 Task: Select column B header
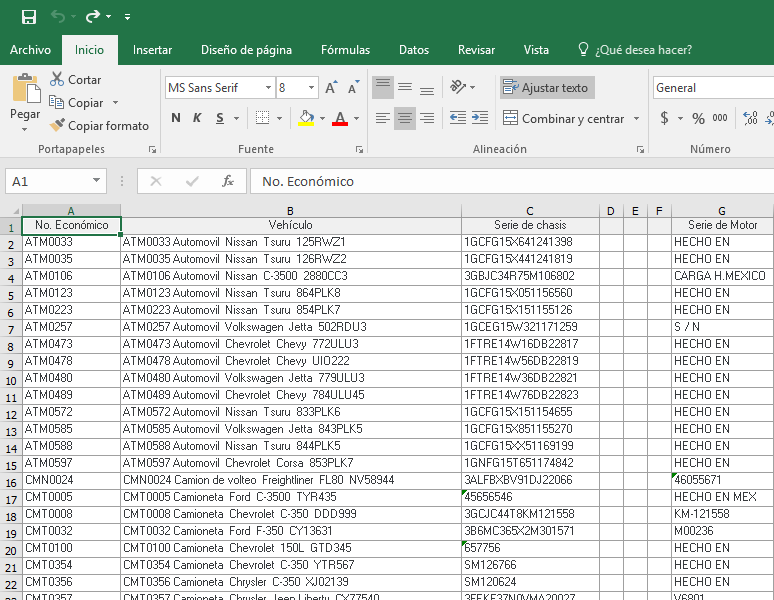290,210
